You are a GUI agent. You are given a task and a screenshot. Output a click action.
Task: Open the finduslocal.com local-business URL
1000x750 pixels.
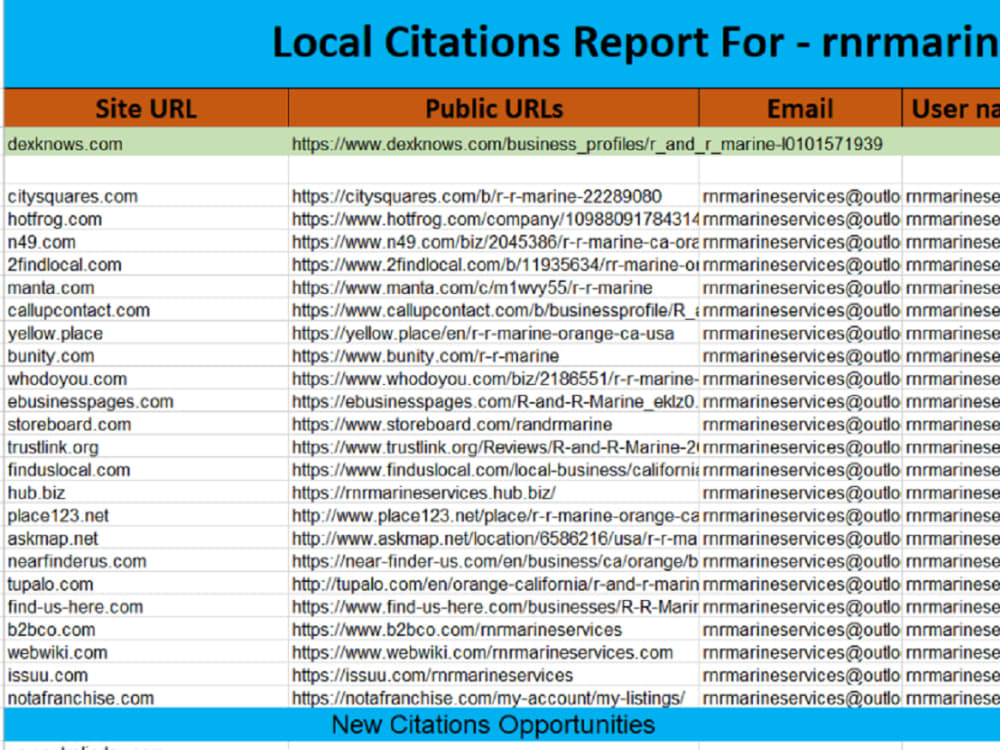click(x=494, y=470)
